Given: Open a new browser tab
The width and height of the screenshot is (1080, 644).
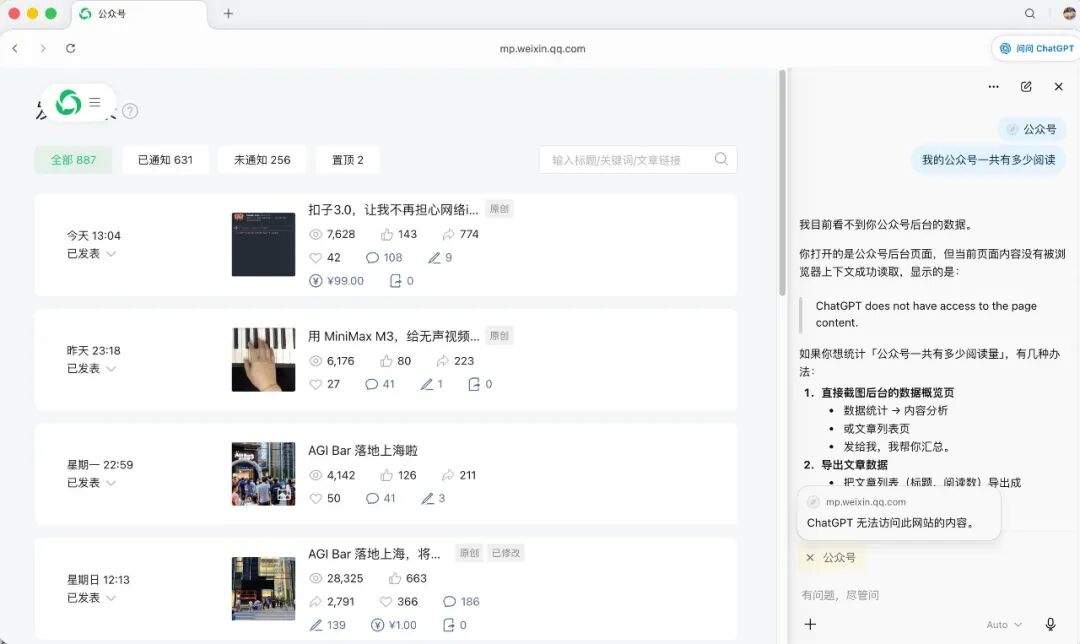Looking at the screenshot, I should pyautogui.click(x=229, y=13).
